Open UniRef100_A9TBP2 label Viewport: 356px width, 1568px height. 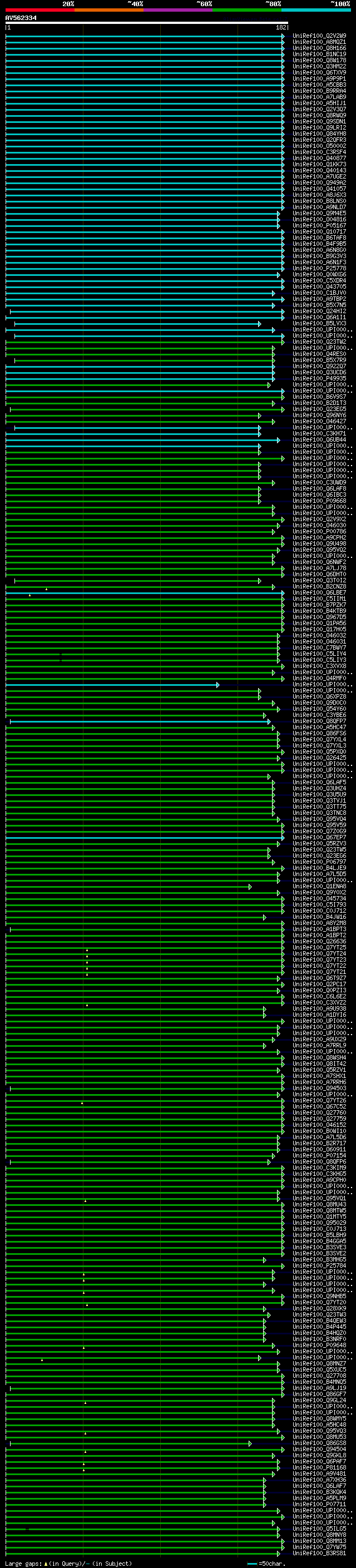(x=319, y=299)
